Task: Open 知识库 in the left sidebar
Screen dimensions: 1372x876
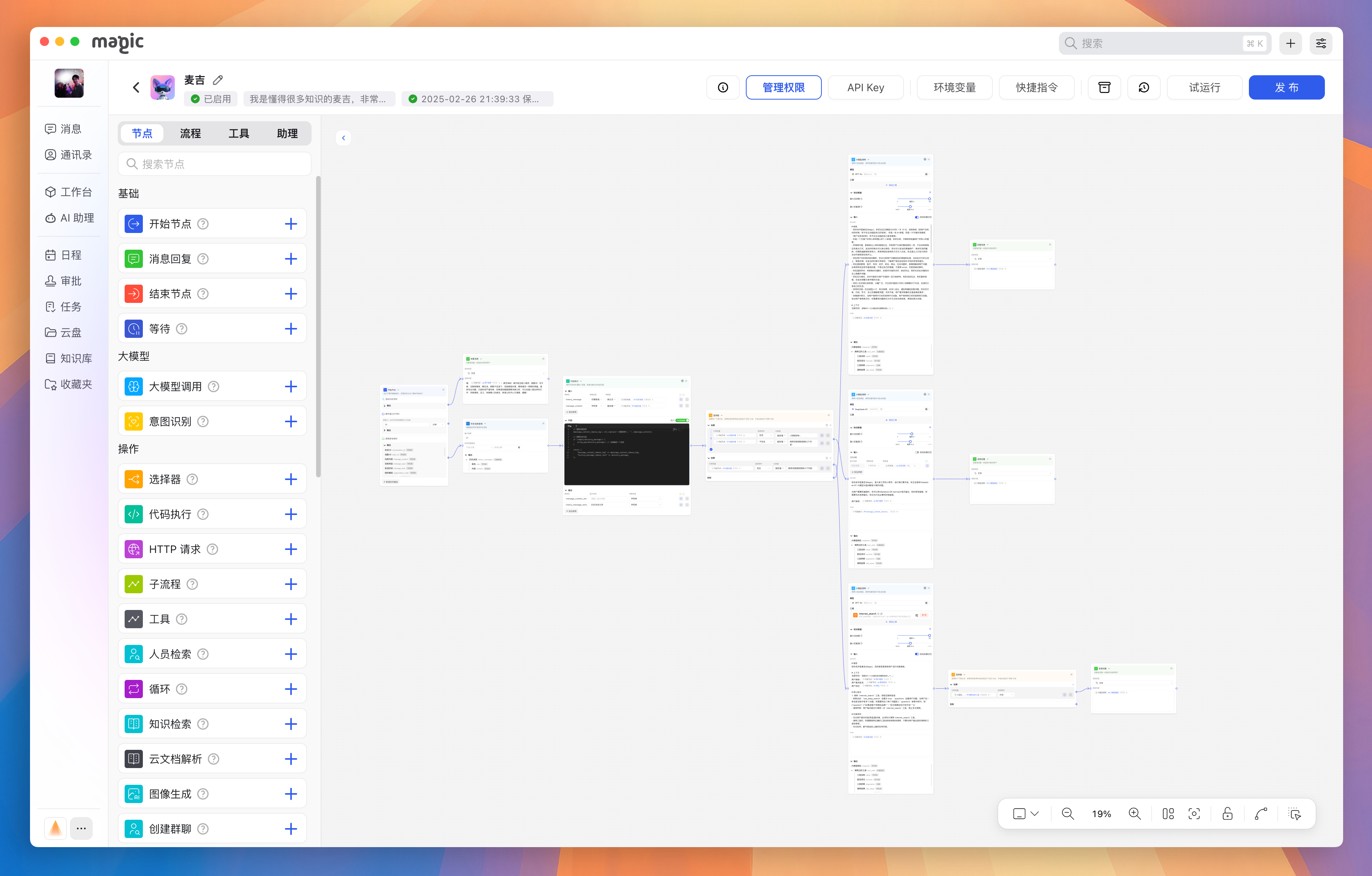Action: (x=68, y=358)
